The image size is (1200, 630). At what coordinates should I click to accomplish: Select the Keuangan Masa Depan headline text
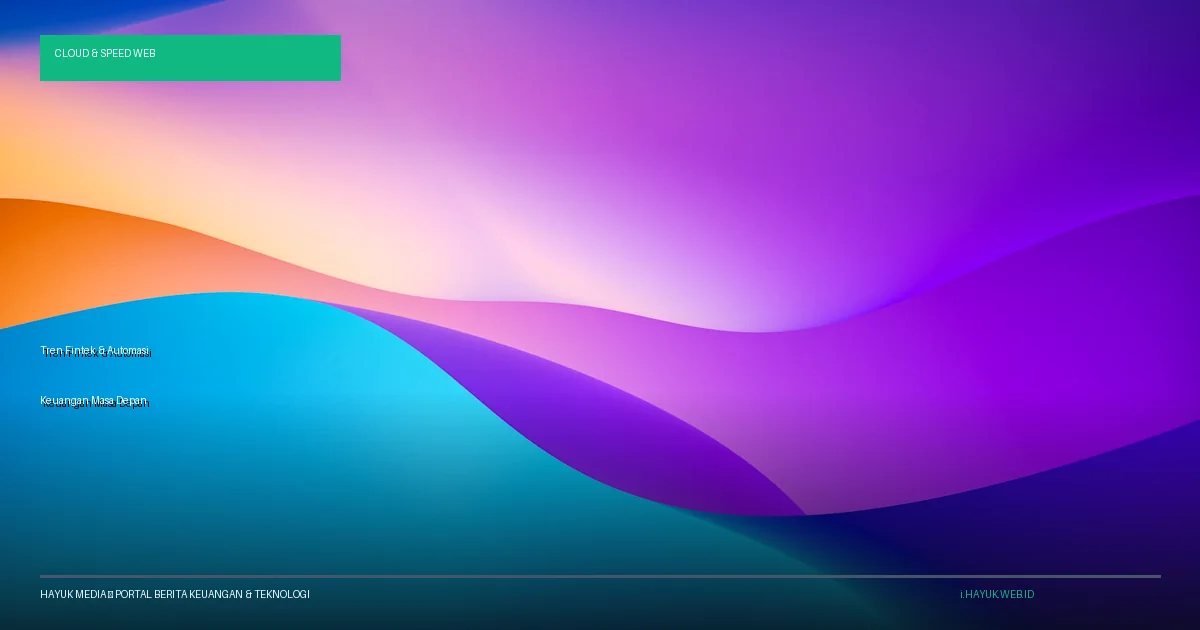coord(94,401)
